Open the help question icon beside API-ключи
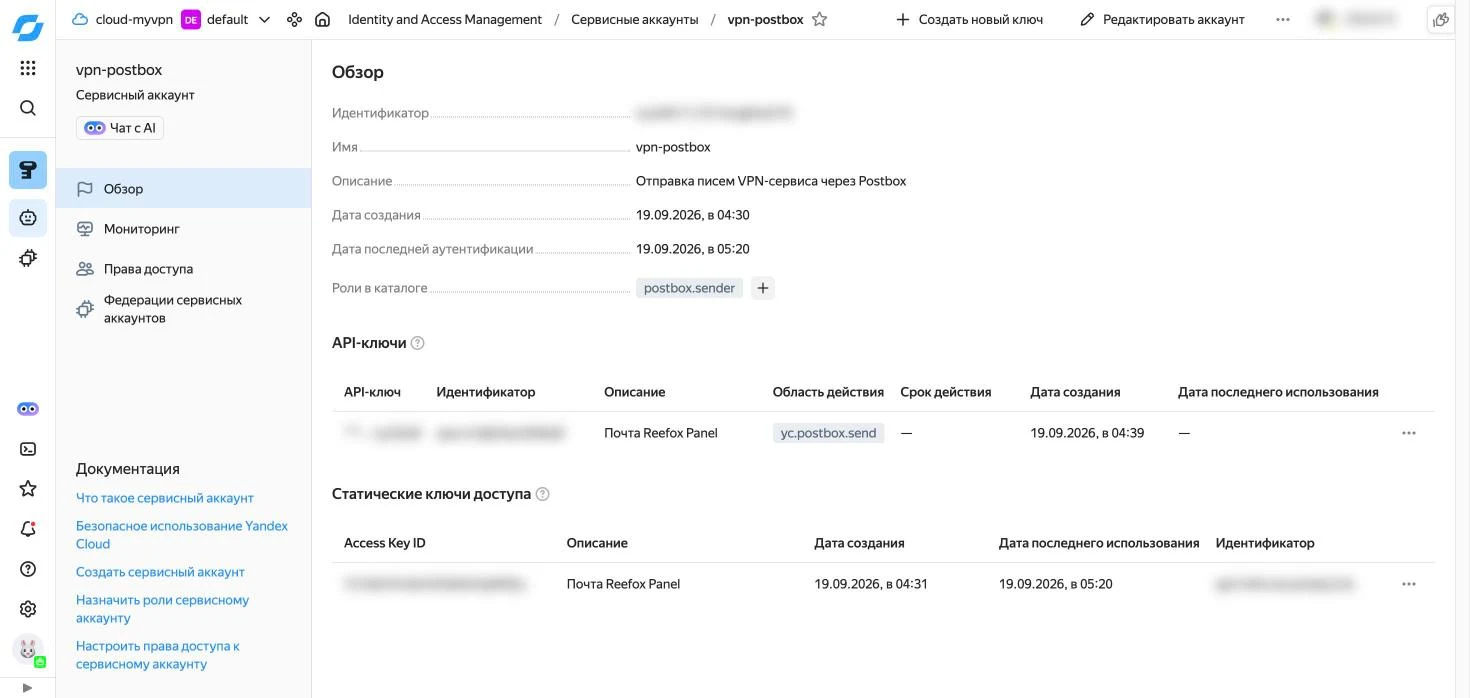The height and width of the screenshot is (698, 1470). click(418, 343)
